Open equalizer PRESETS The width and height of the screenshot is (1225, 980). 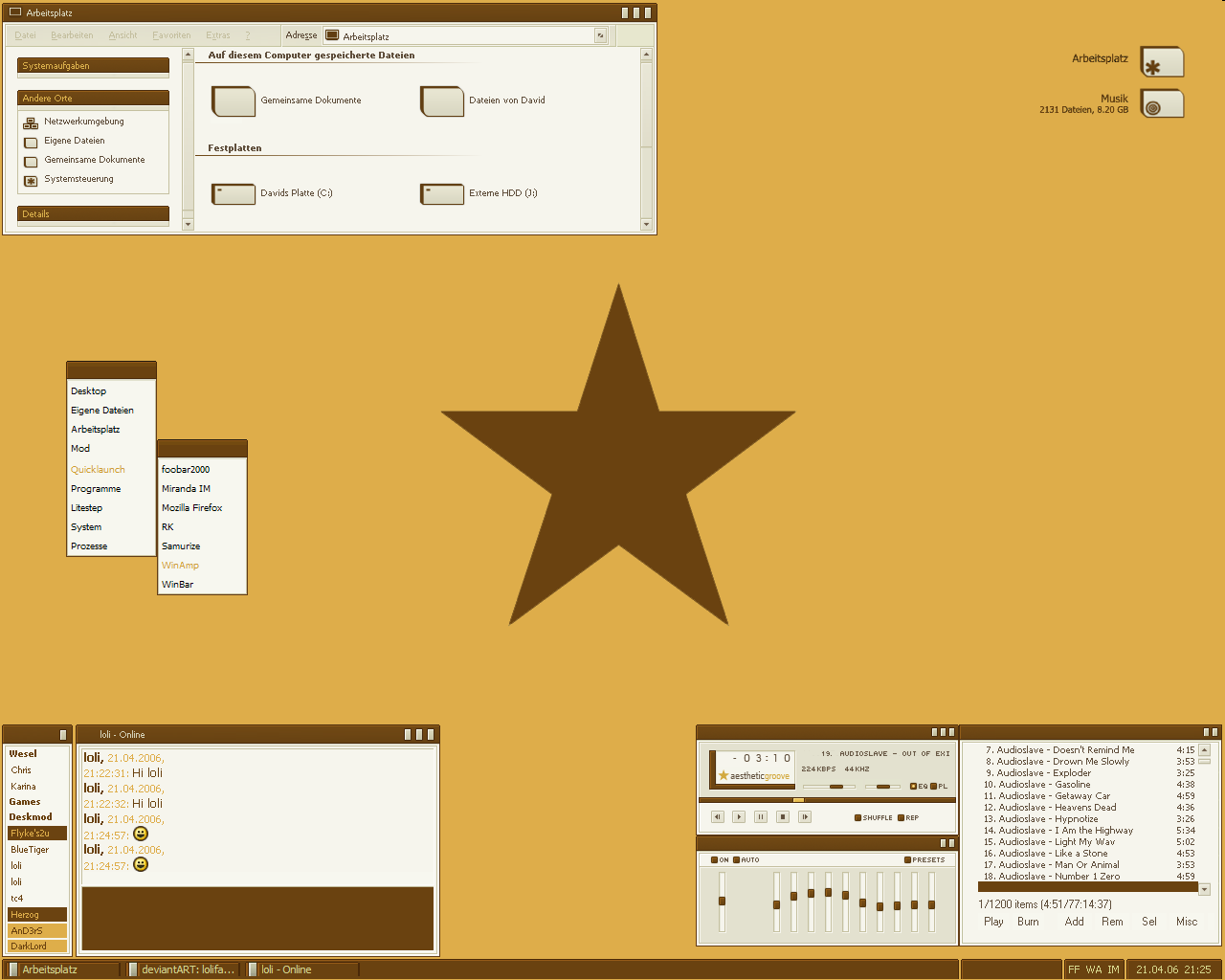924,859
